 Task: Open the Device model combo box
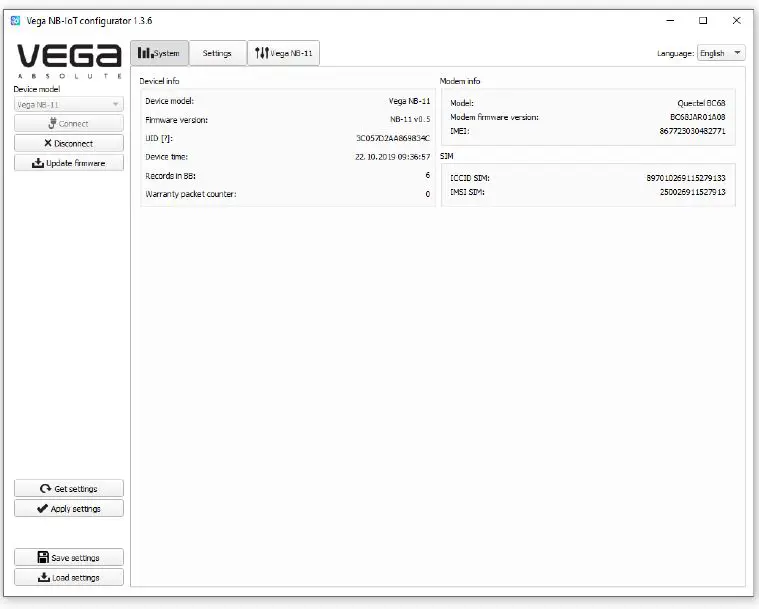tap(68, 105)
